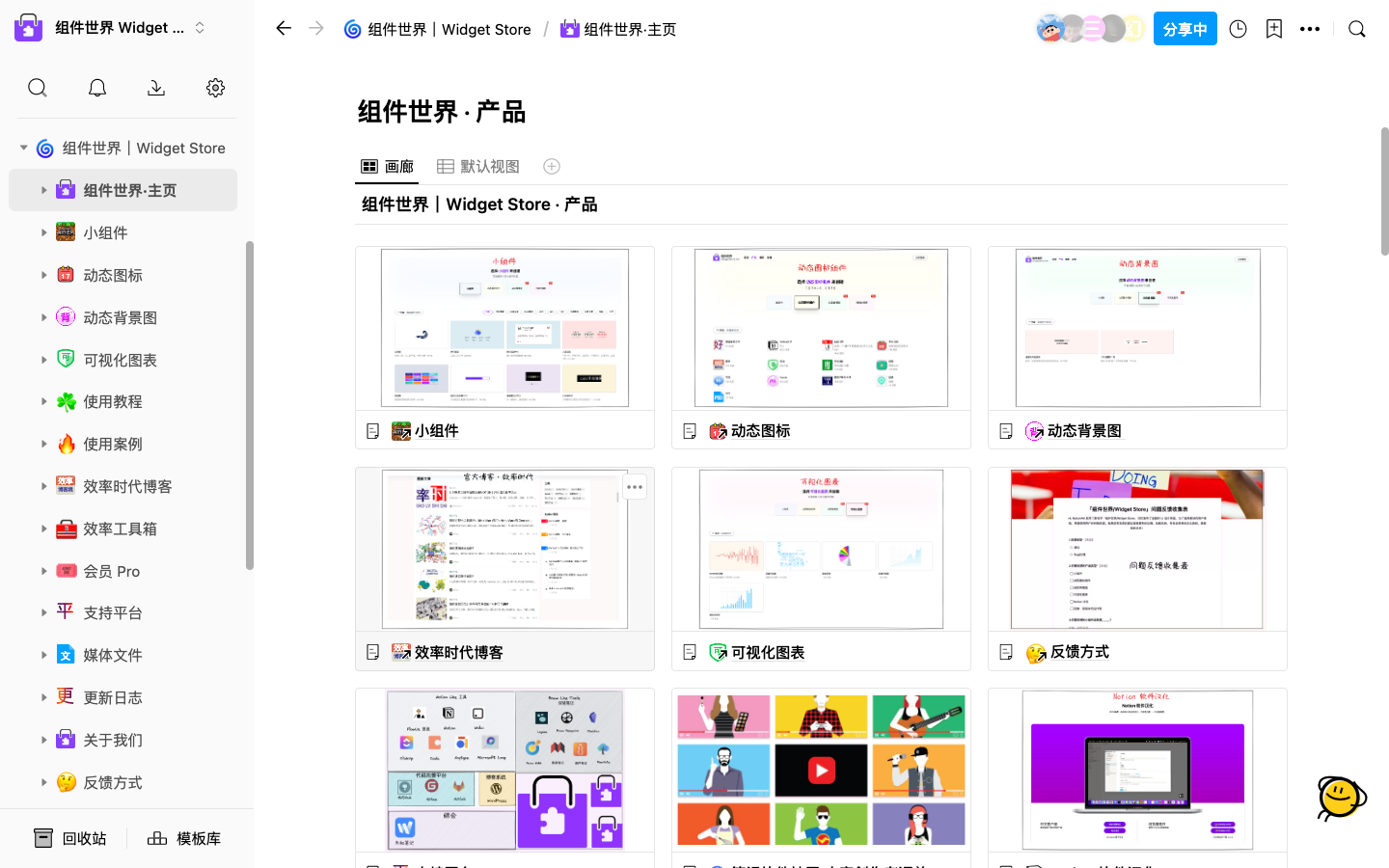
Task: Click 组件世界｜Widget Store · 产品 database title
Action: (479, 204)
